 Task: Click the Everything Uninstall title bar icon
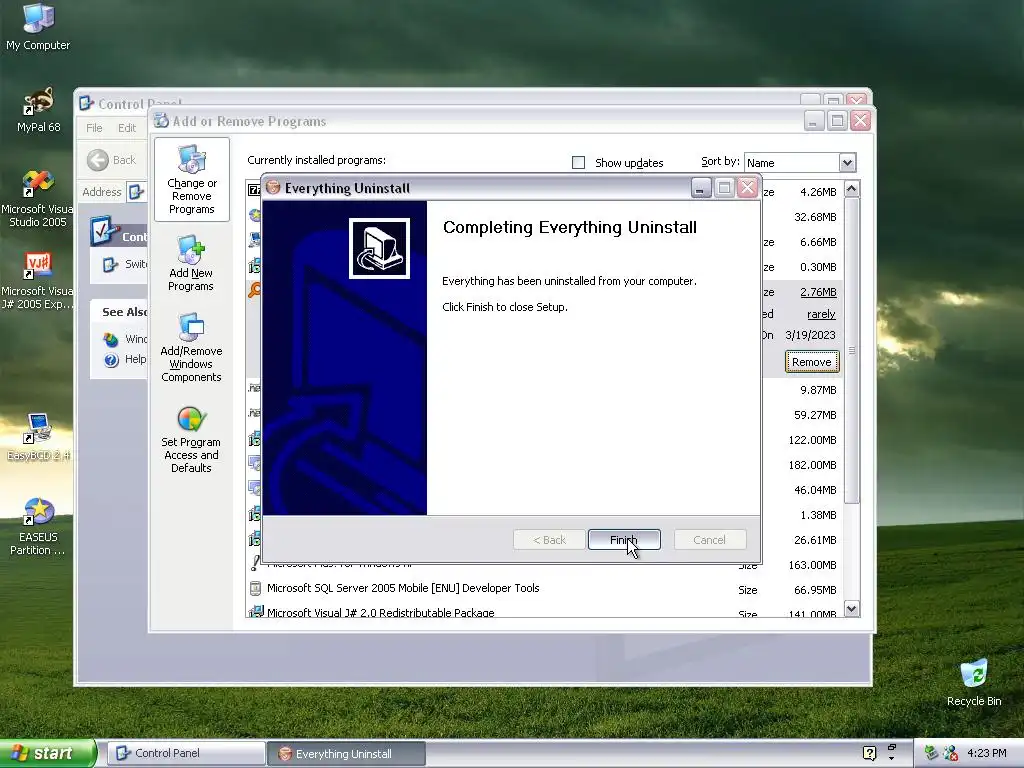(x=273, y=188)
